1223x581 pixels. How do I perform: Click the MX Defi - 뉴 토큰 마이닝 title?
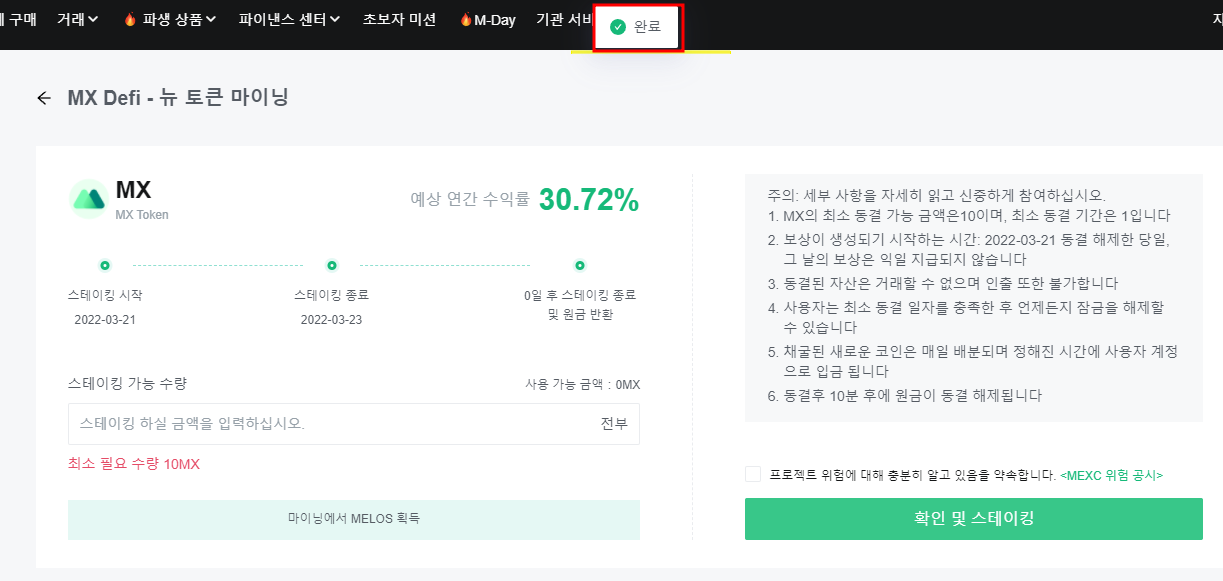178,98
